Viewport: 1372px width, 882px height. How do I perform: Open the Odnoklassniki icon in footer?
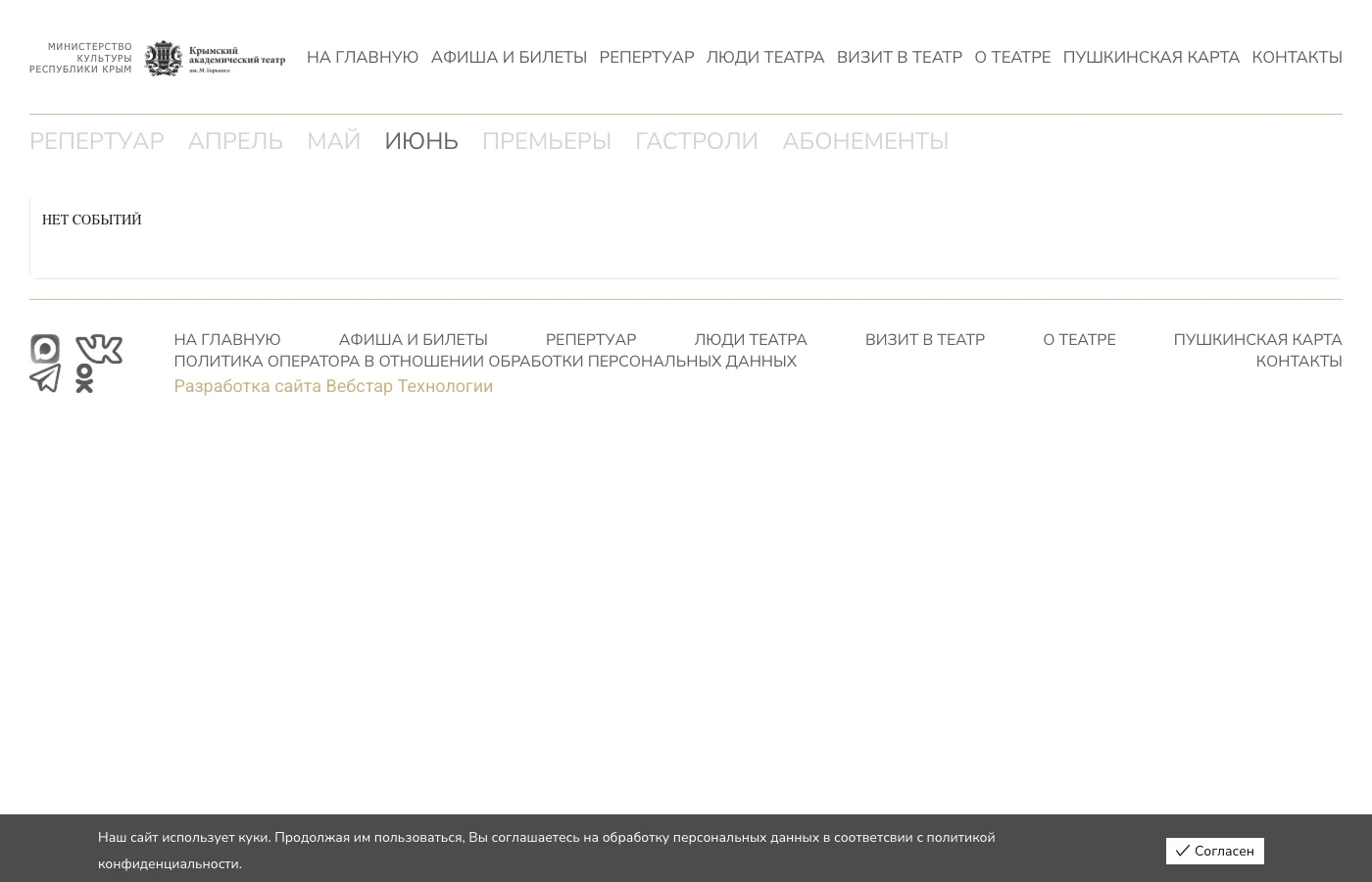click(84, 378)
